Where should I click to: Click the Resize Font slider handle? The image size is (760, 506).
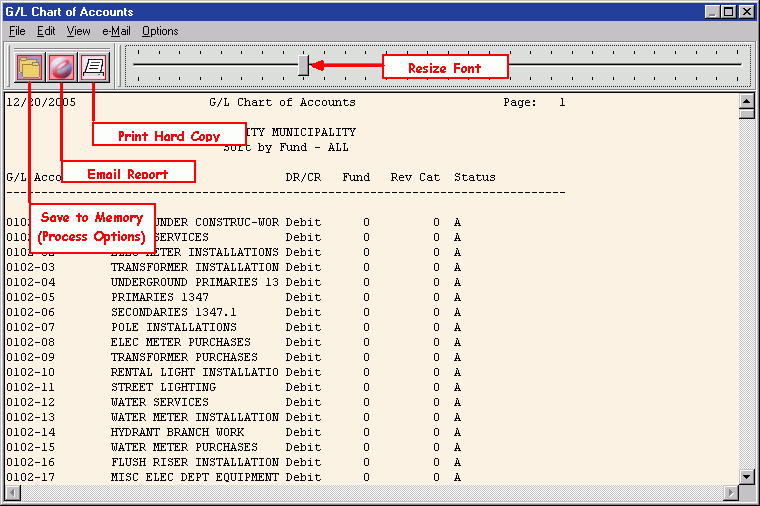tap(303, 65)
